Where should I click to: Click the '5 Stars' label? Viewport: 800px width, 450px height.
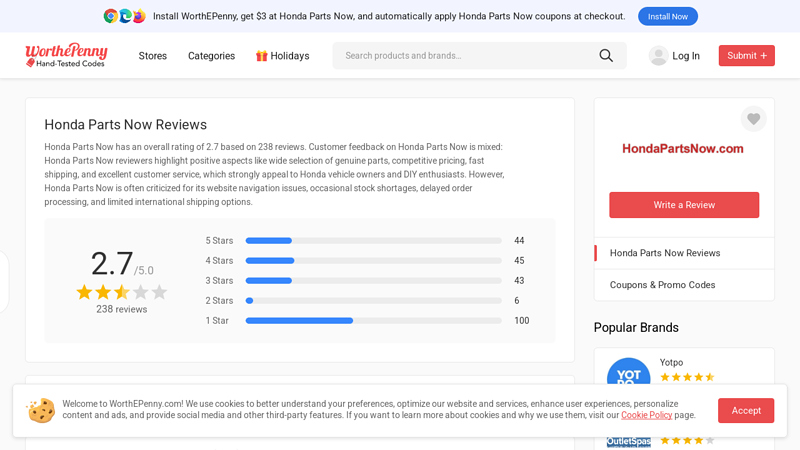219,240
